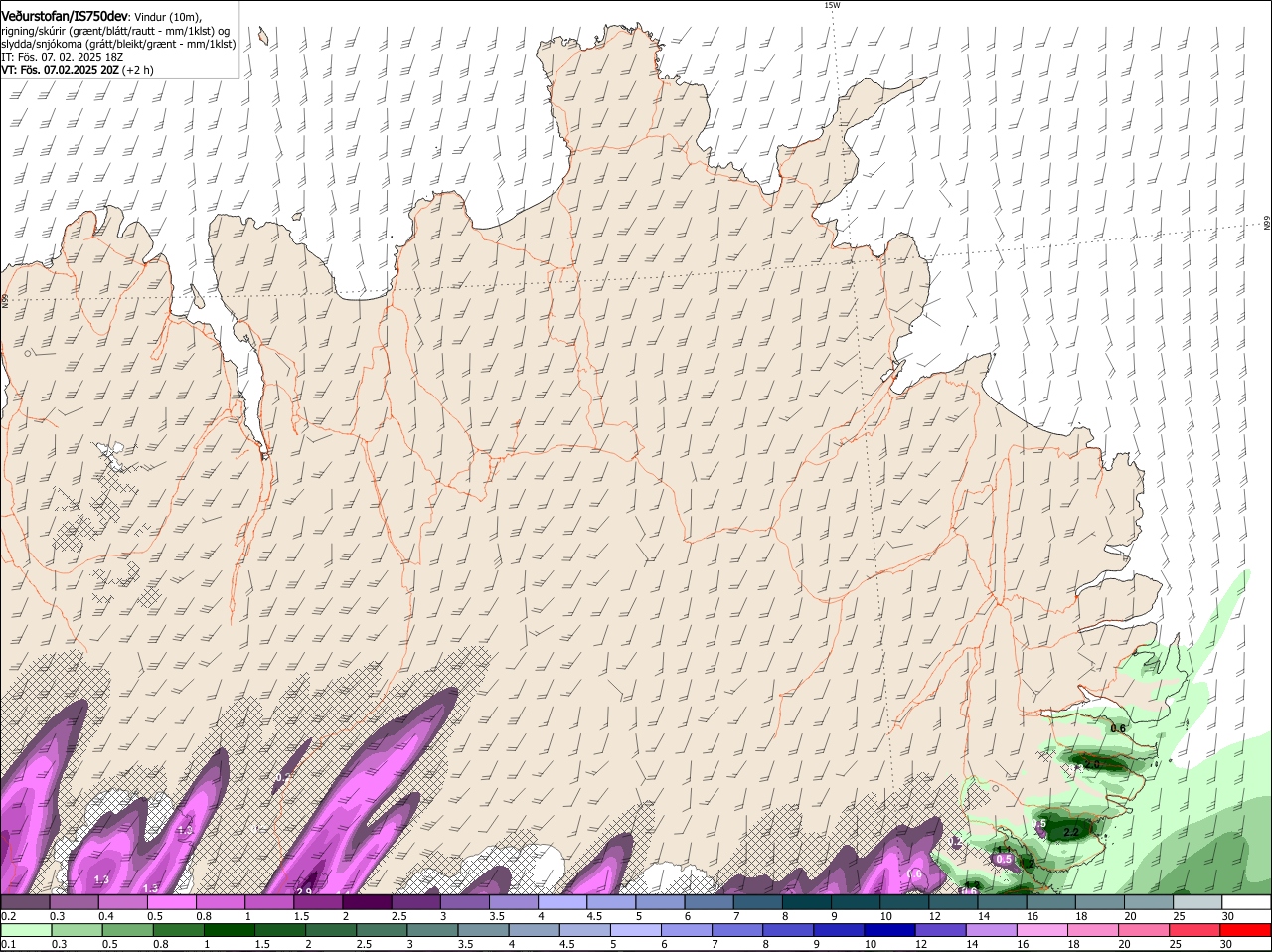Click the 'VT: Fös. 07.02.2025 20Z' valid time

tap(61, 70)
